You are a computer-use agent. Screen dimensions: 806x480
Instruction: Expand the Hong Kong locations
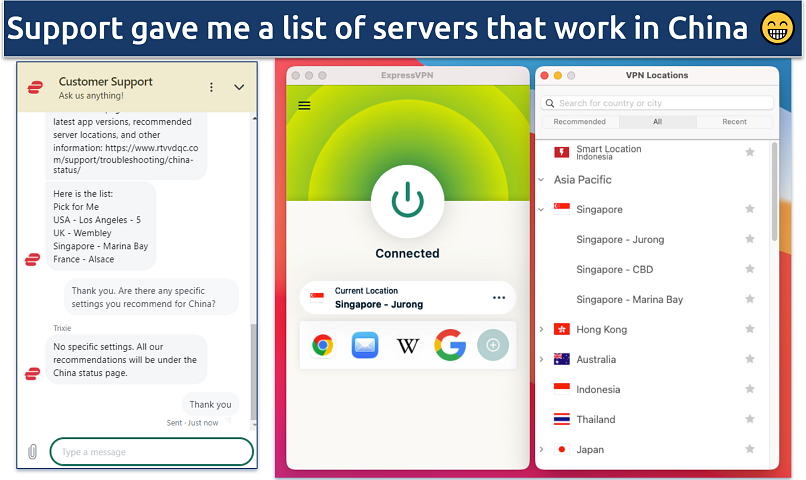coord(541,329)
